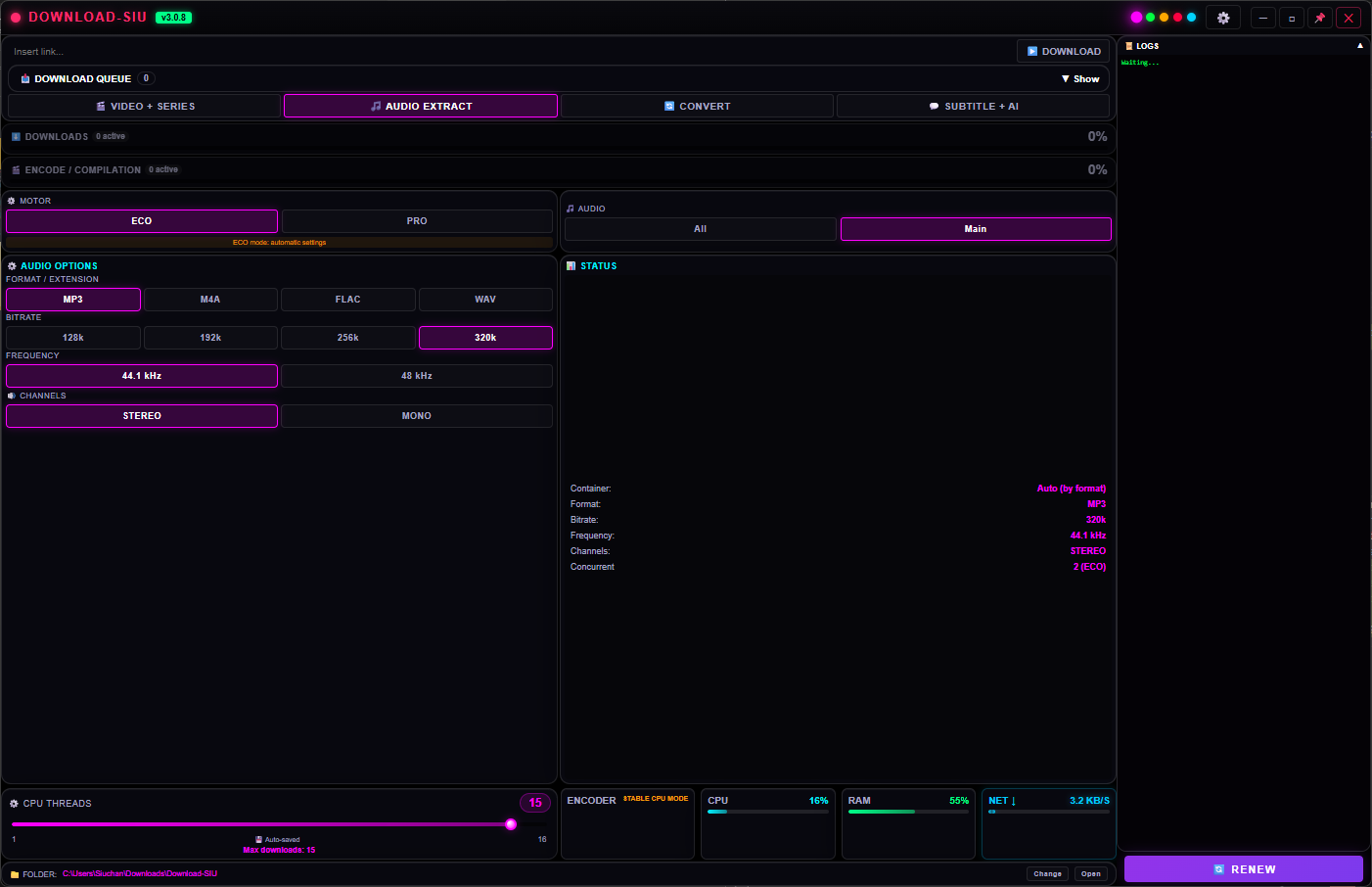Click the LOGS scroll icon

point(1129,46)
